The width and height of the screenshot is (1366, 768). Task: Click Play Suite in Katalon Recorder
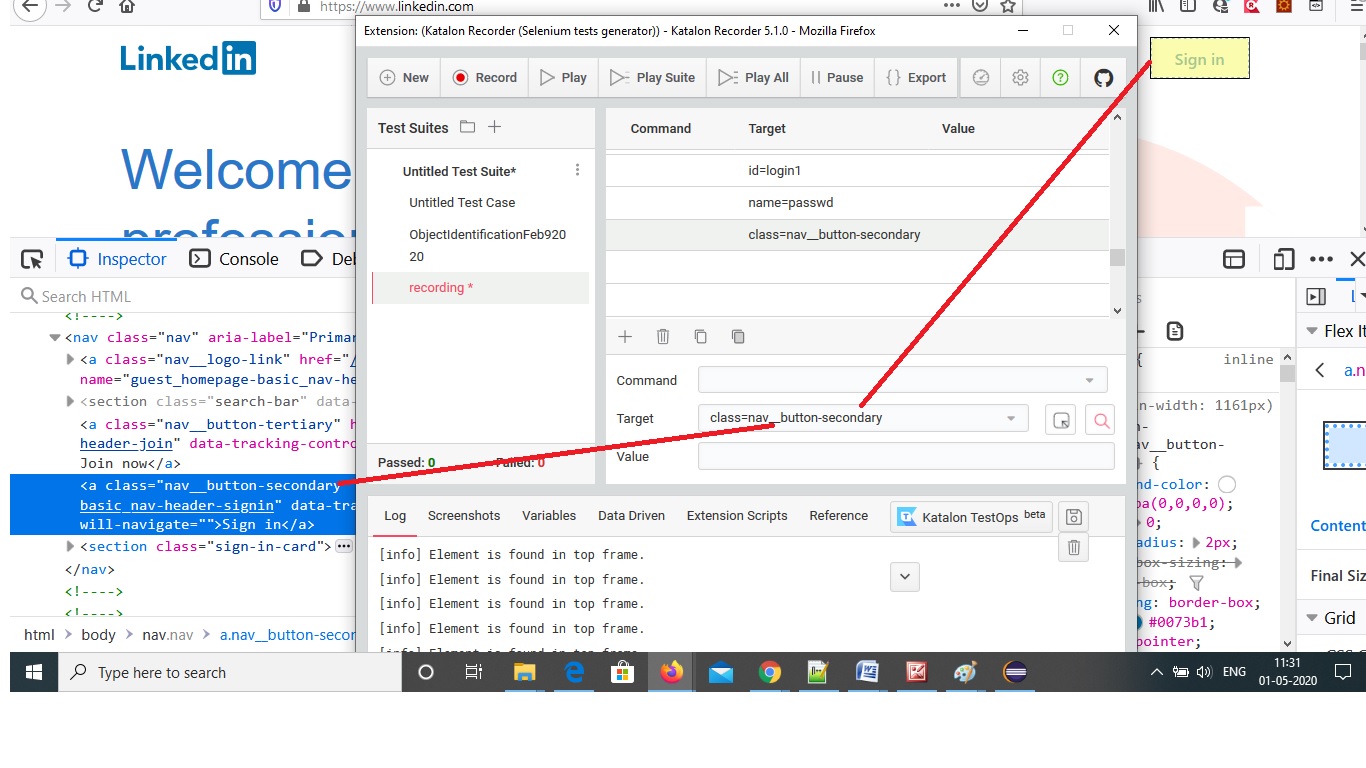[x=651, y=77]
